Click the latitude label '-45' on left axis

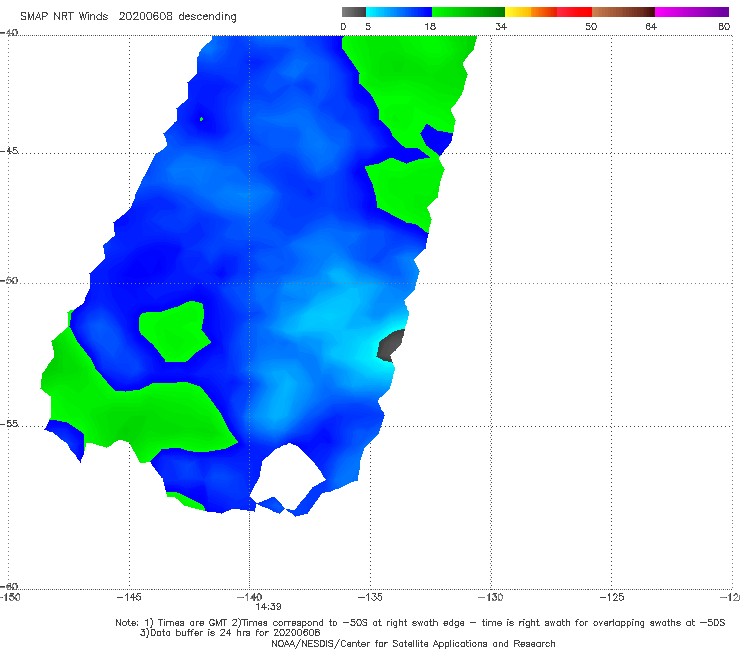click(x=9, y=151)
